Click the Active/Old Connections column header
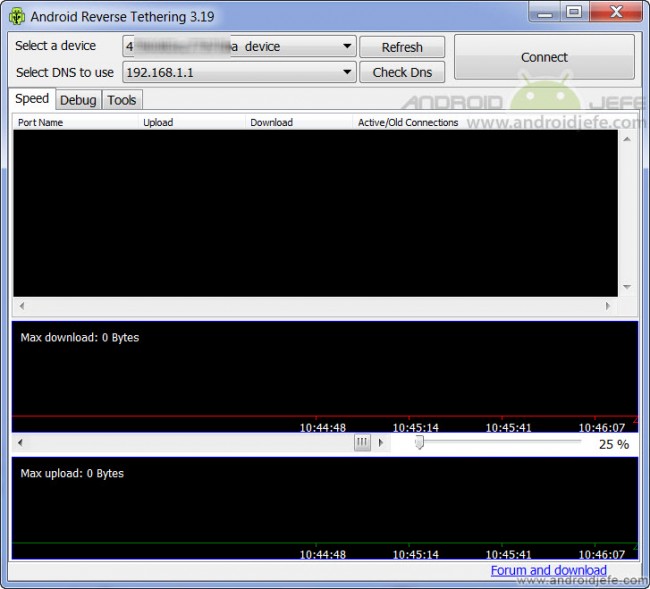This screenshot has width=650, height=589. 408,122
